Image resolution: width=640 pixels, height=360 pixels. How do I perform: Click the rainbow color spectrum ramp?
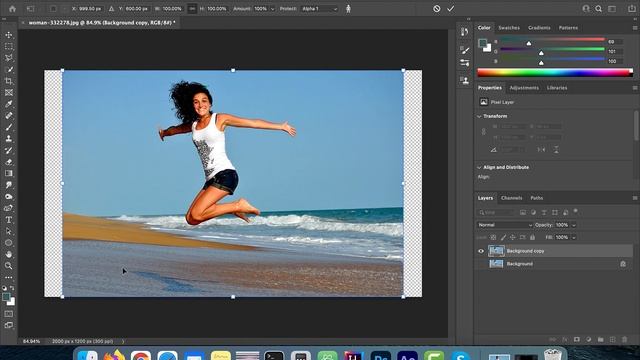click(x=555, y=73)
